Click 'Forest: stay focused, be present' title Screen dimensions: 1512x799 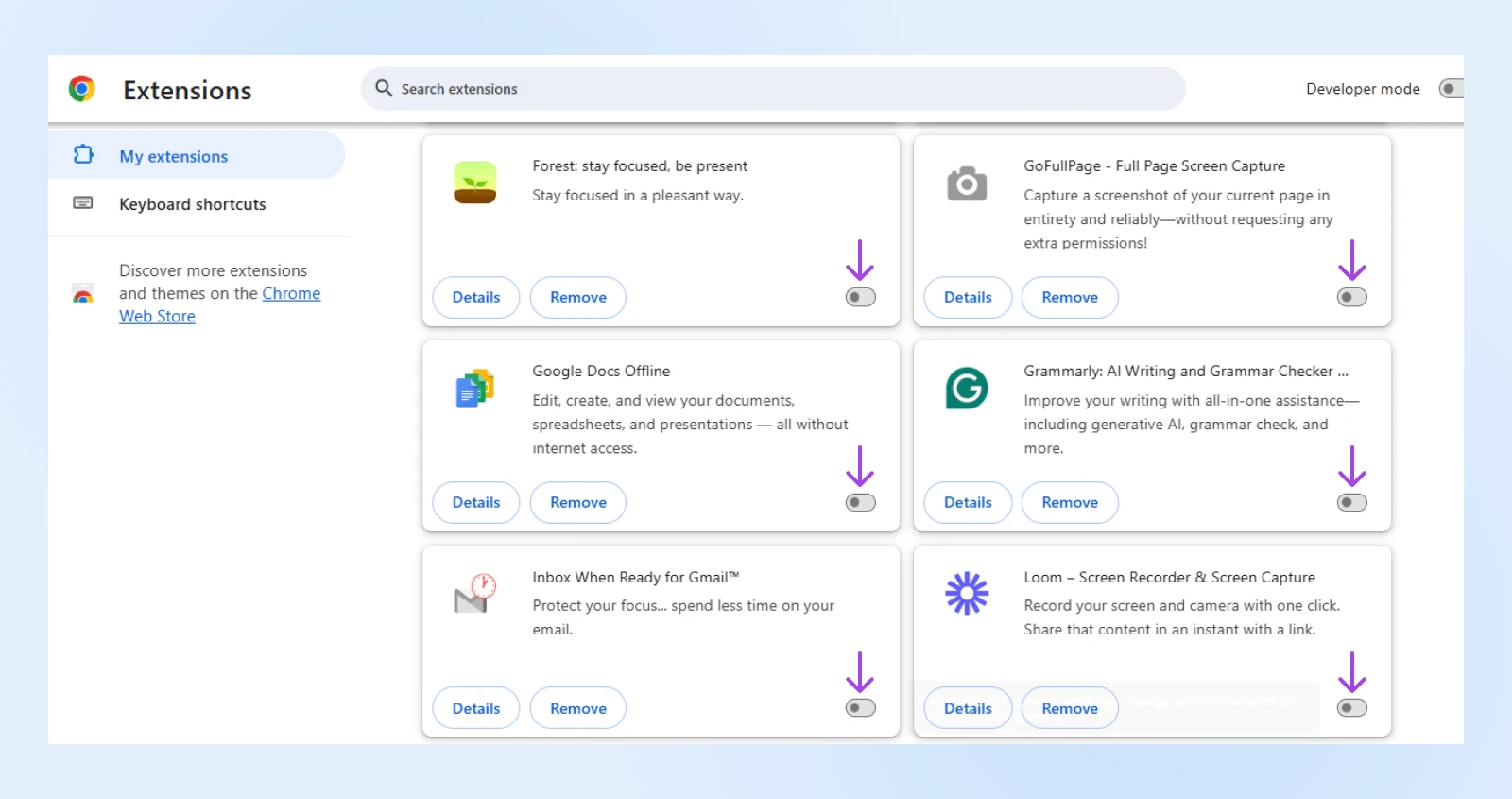pyautogui.click(x=640, y=165)
